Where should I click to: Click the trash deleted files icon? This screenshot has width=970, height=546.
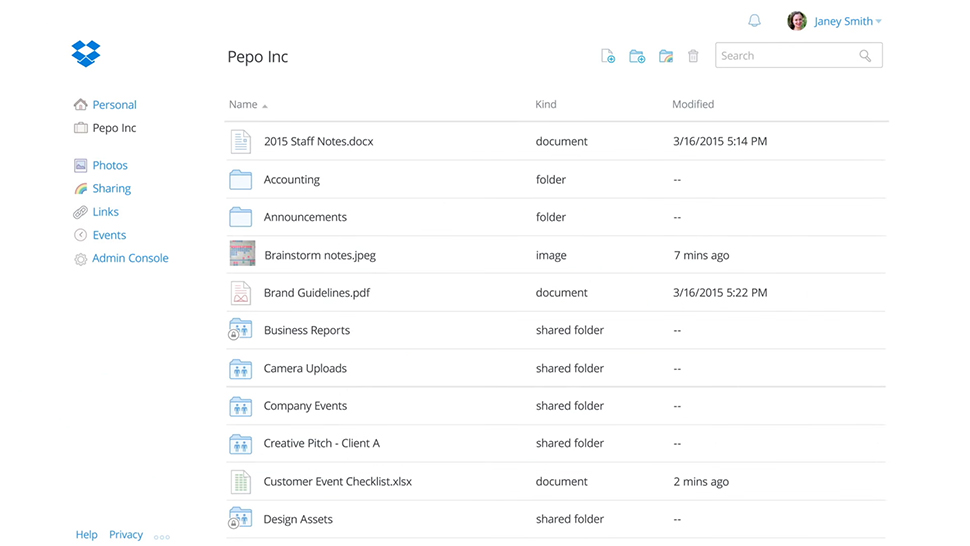point(693,56)
